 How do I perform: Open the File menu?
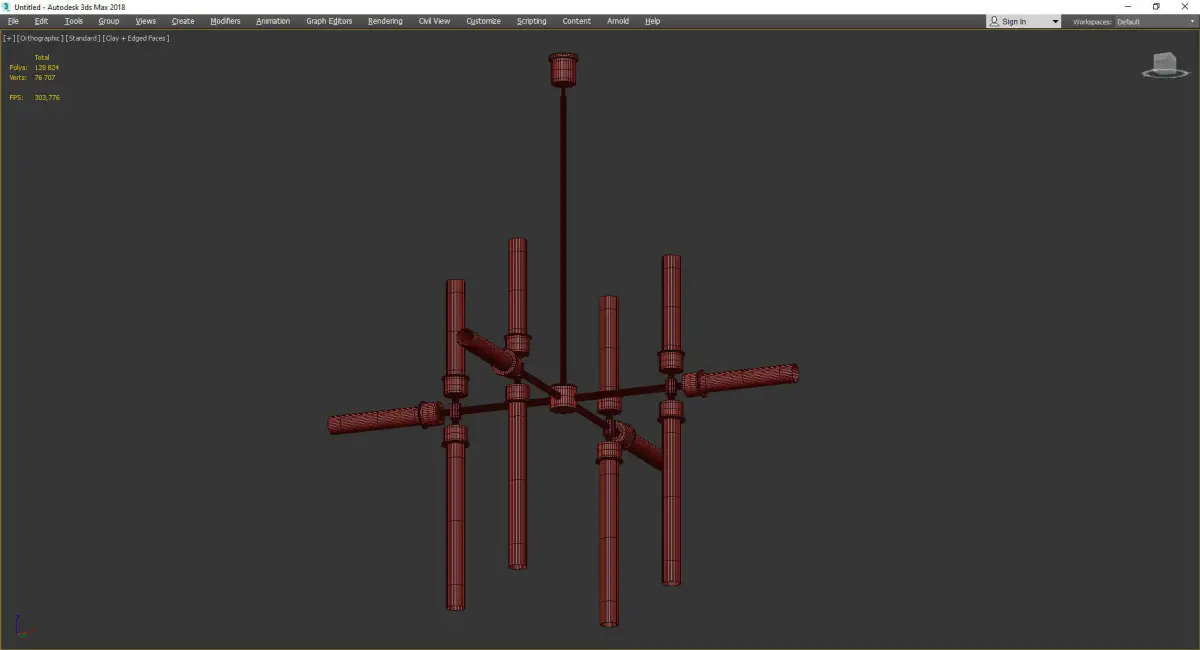coord(13,21)
